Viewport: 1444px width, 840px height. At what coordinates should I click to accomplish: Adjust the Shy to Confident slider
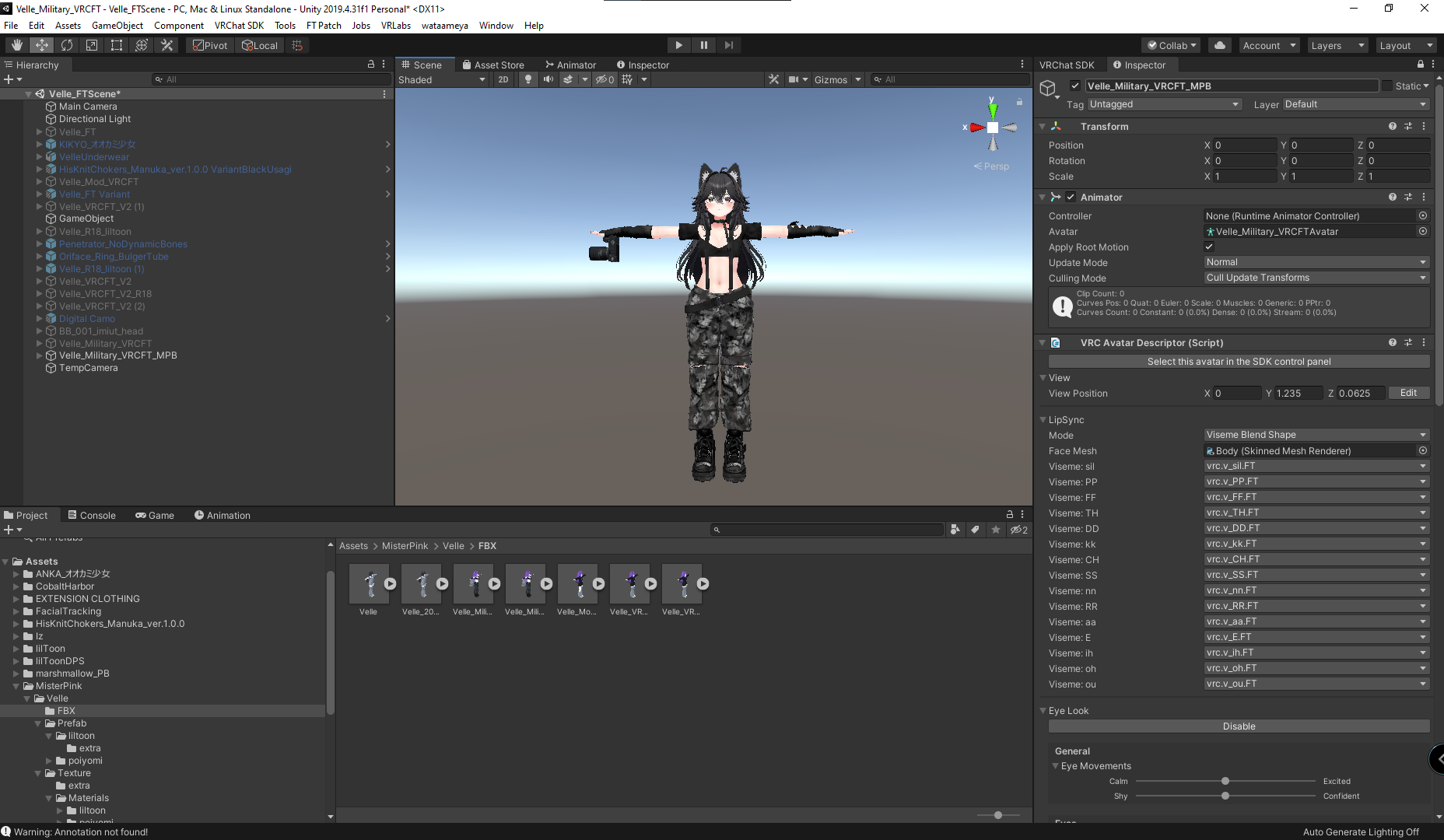tap(1225, 796)
